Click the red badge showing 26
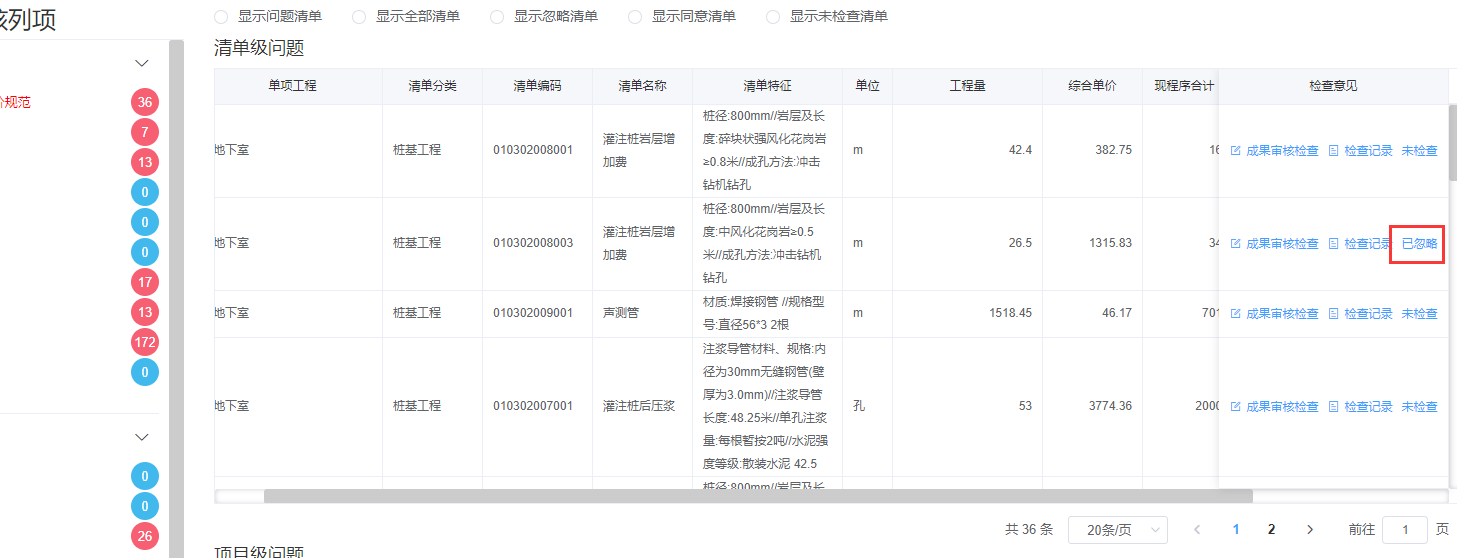 click(145, 536)
